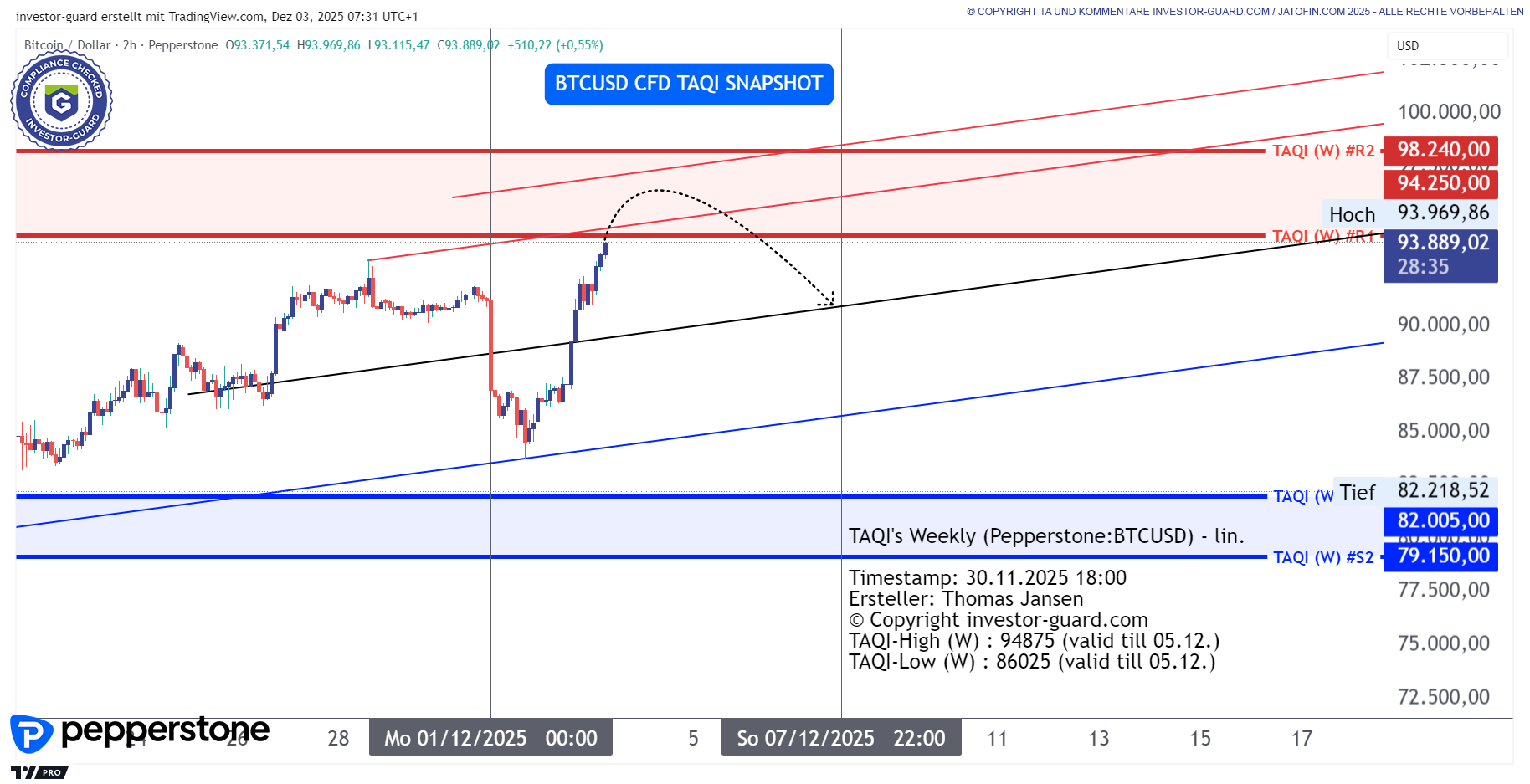The width and height of the screenshot is (1530, 784).
Task: Click the pepperstone wordmark watermark
Action: [x=165, y=731]
